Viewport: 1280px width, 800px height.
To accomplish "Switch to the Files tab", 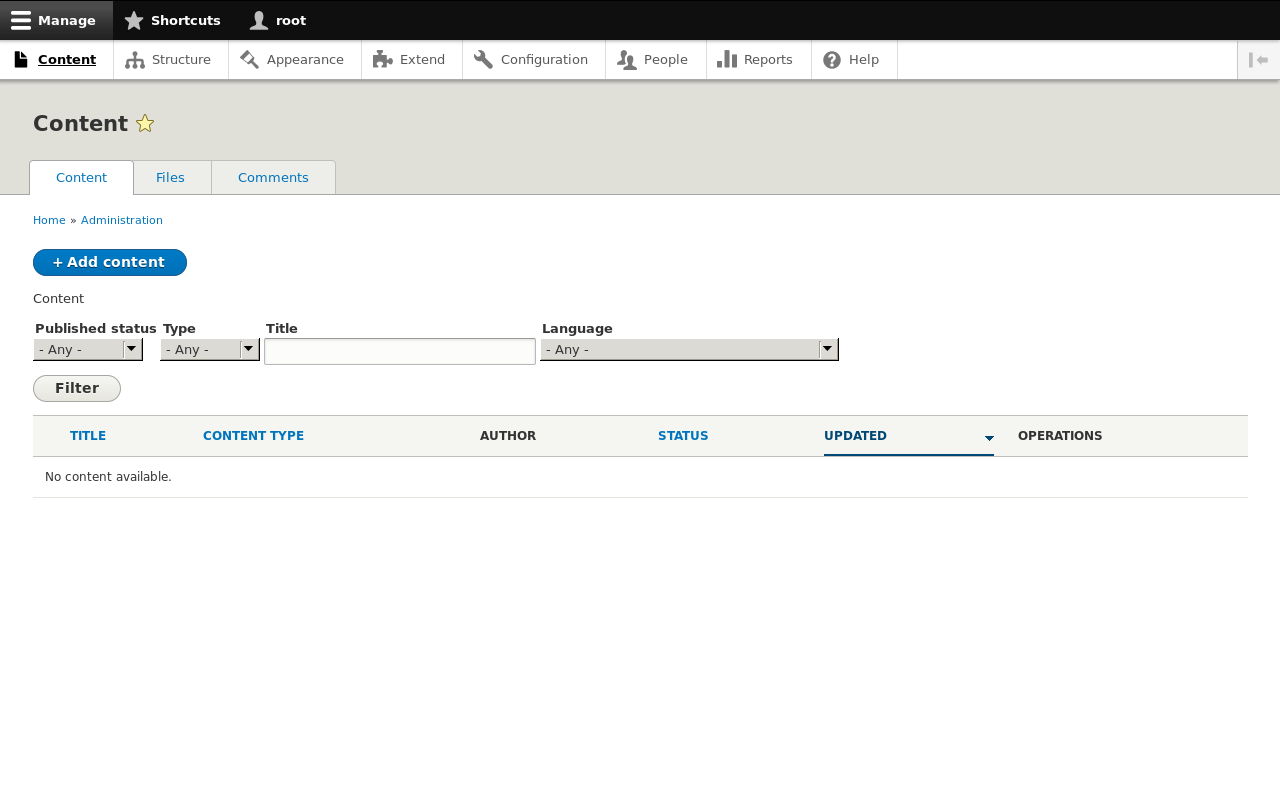I will (171, 177).
